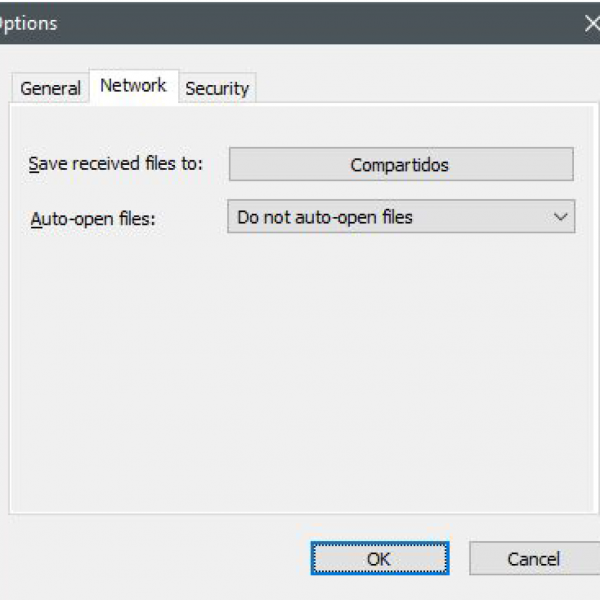Viewport: 600px width, 600px height.
Task: Click blank footer area left of OK
Action: point(150,559)
